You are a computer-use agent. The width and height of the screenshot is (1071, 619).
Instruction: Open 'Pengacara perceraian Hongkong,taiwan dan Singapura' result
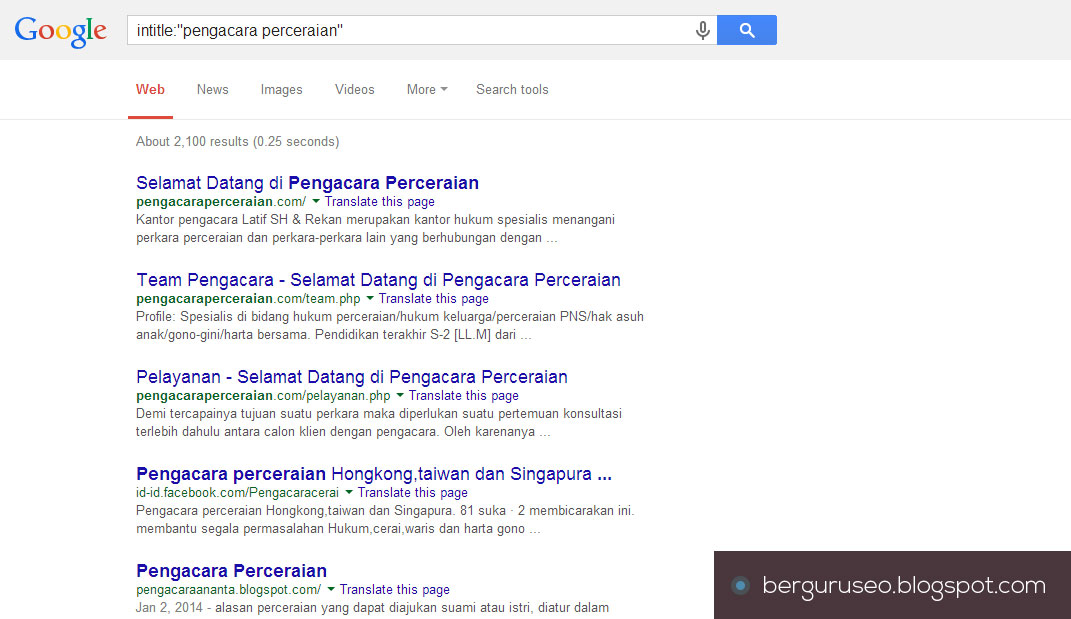click(374, 474)
